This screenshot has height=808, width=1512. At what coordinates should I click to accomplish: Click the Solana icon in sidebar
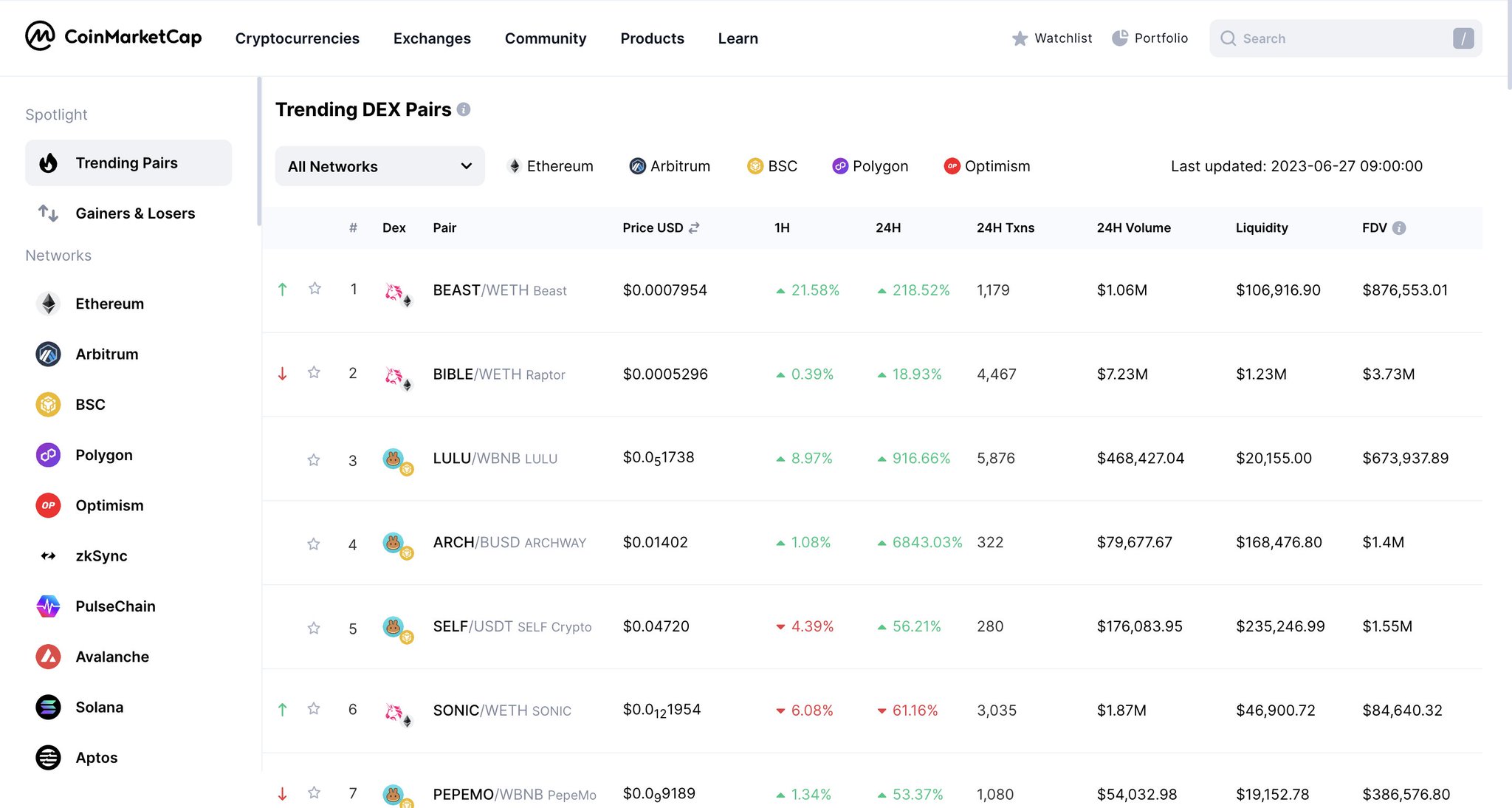pos(49,707)
